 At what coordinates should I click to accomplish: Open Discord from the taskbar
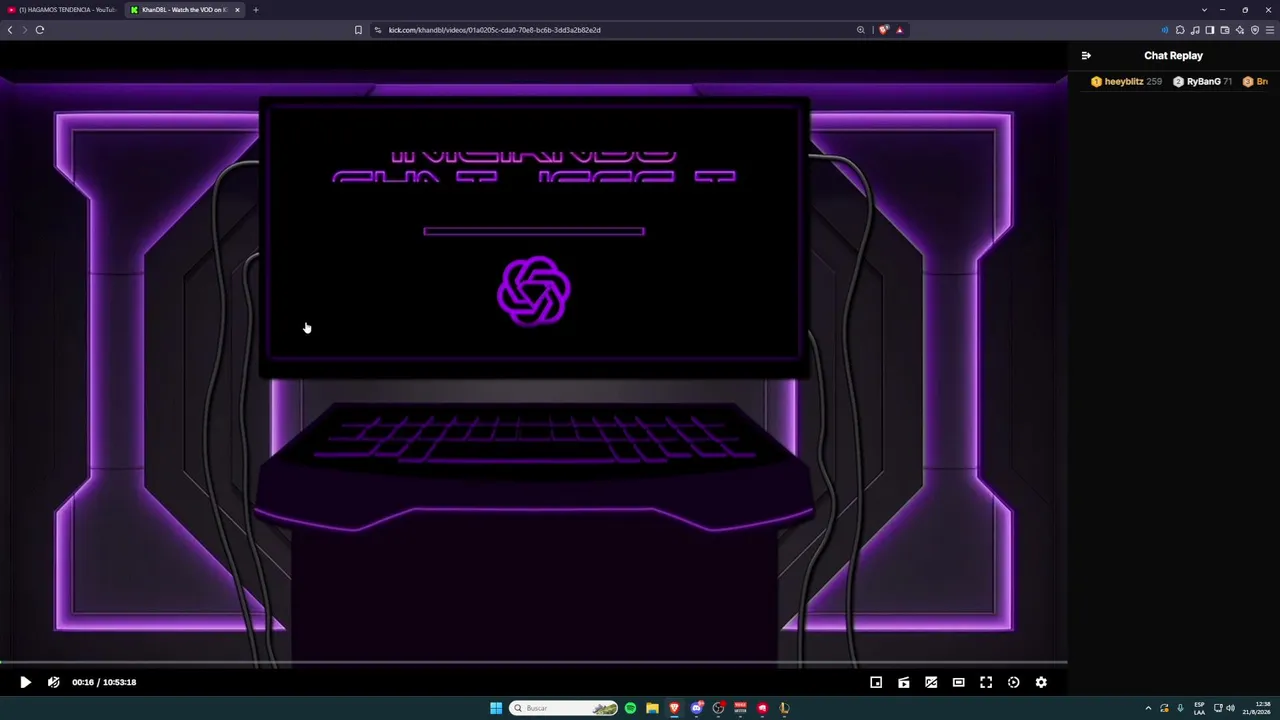(x=696, y=708)
